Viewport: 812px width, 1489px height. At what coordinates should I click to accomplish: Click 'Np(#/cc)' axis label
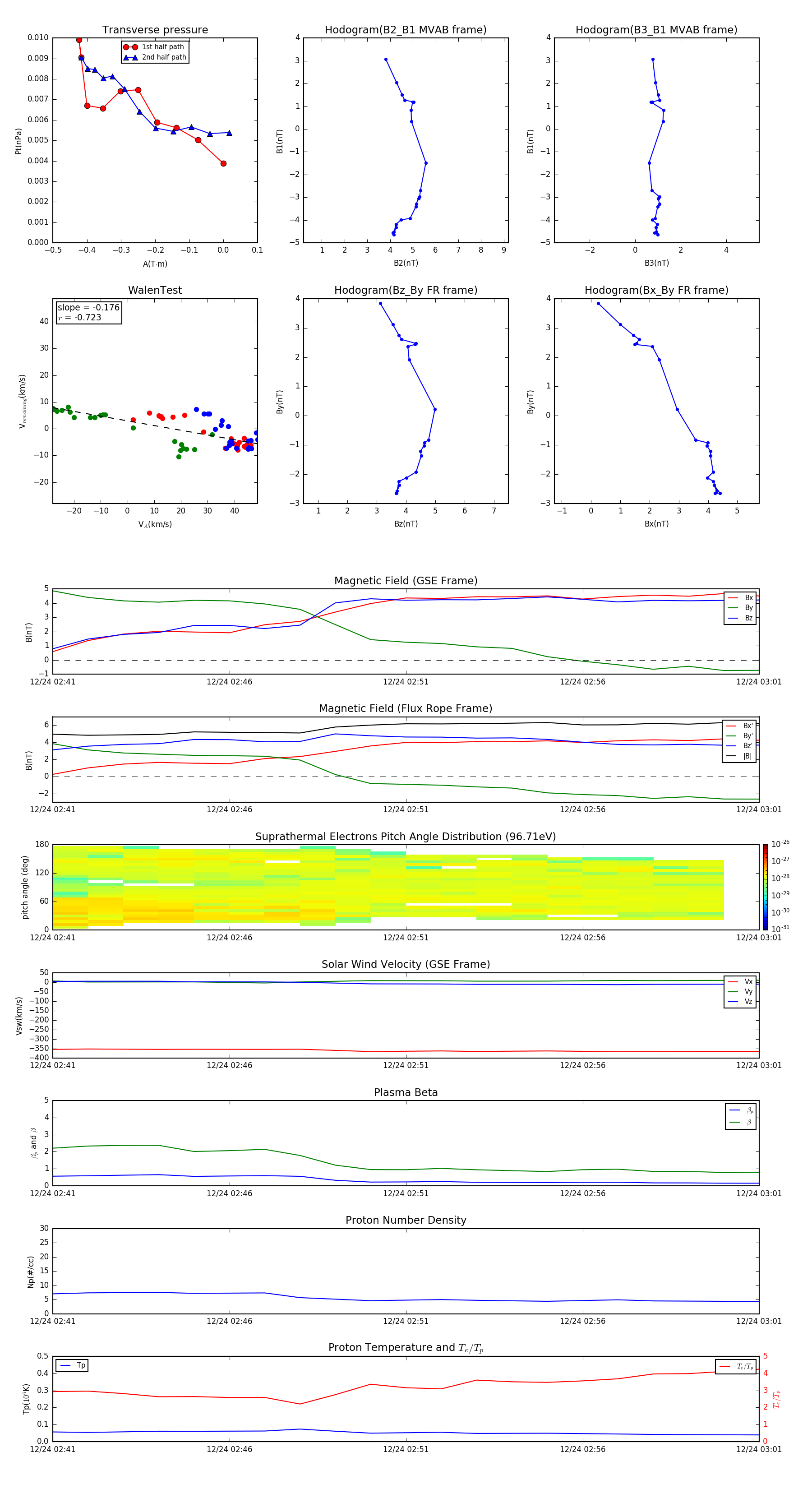pyautogui.click(x=31, y=1271)
